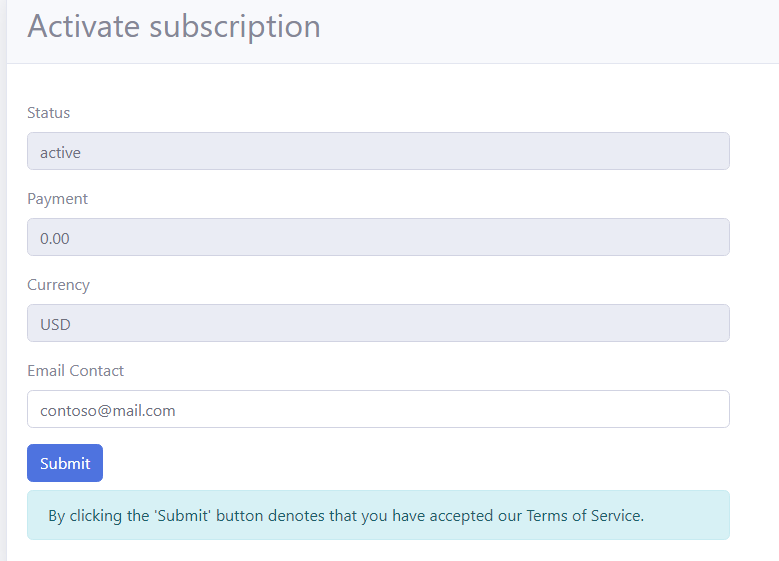Click the 'active' status value text

pyautogui.click(x=60, y=153)
